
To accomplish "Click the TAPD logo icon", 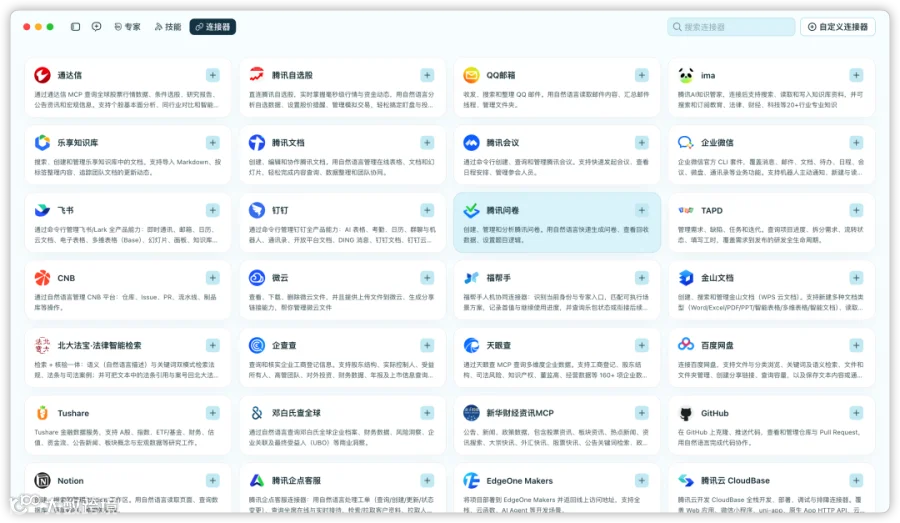I will 685,210.
